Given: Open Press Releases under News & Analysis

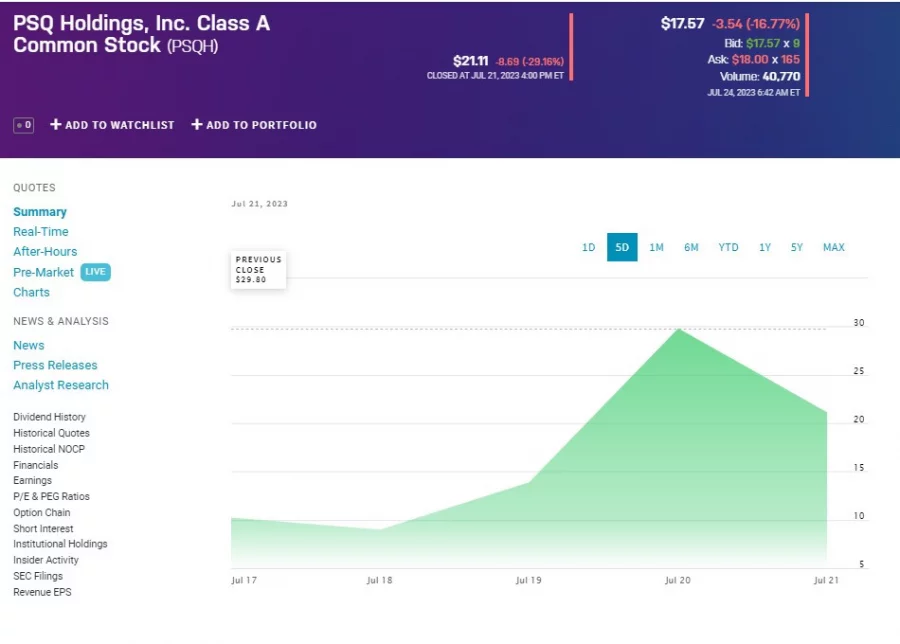Looking at the screenshot, I should 55,365.
